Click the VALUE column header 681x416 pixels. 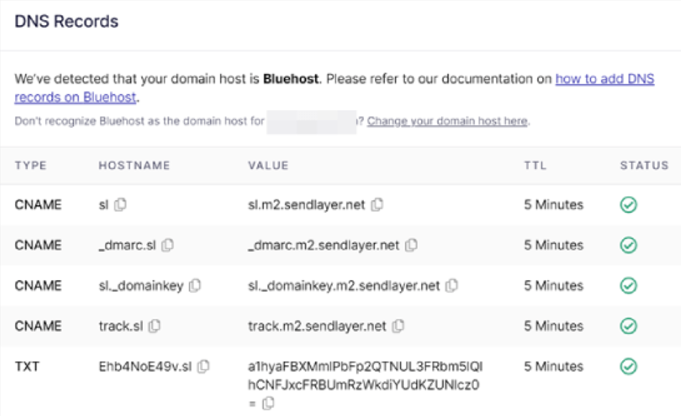268,165
